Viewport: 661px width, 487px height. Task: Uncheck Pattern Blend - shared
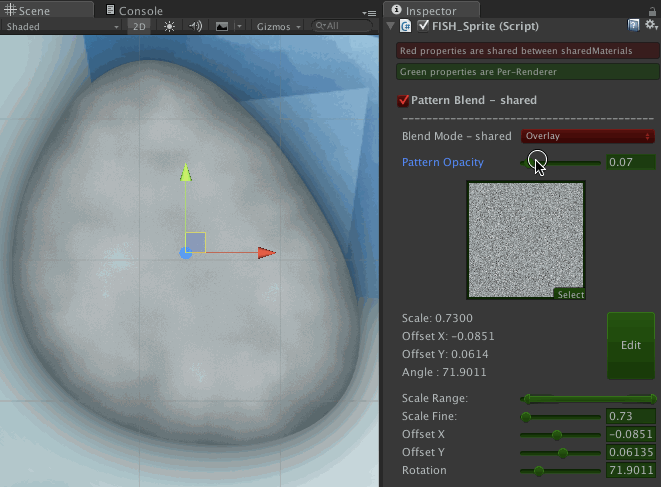pyautogui.click(x=404, y=101)
